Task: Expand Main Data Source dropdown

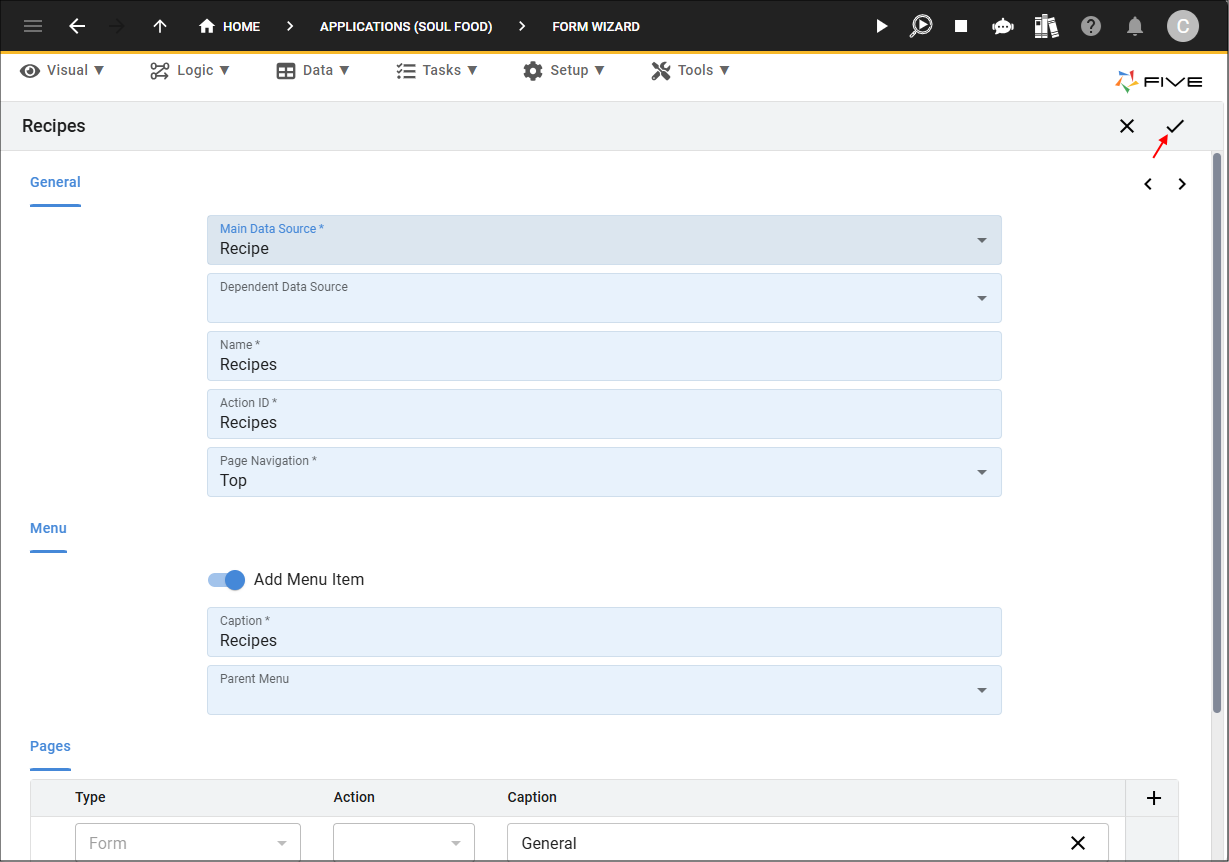Action: [x=982, y=240]
